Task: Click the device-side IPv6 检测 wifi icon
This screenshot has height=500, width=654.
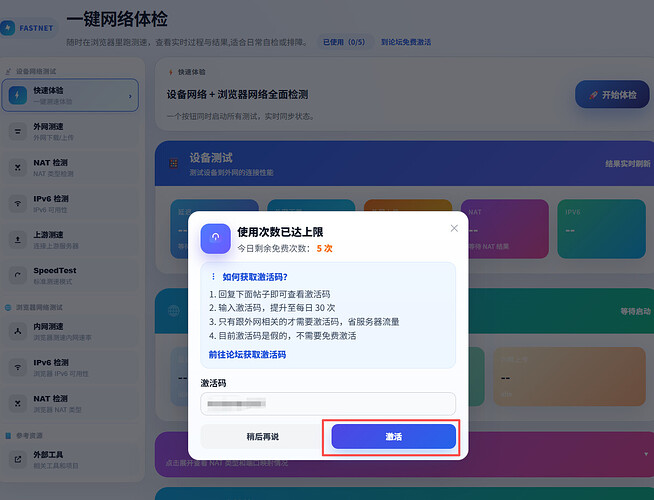Action: [x=17, y=203]
